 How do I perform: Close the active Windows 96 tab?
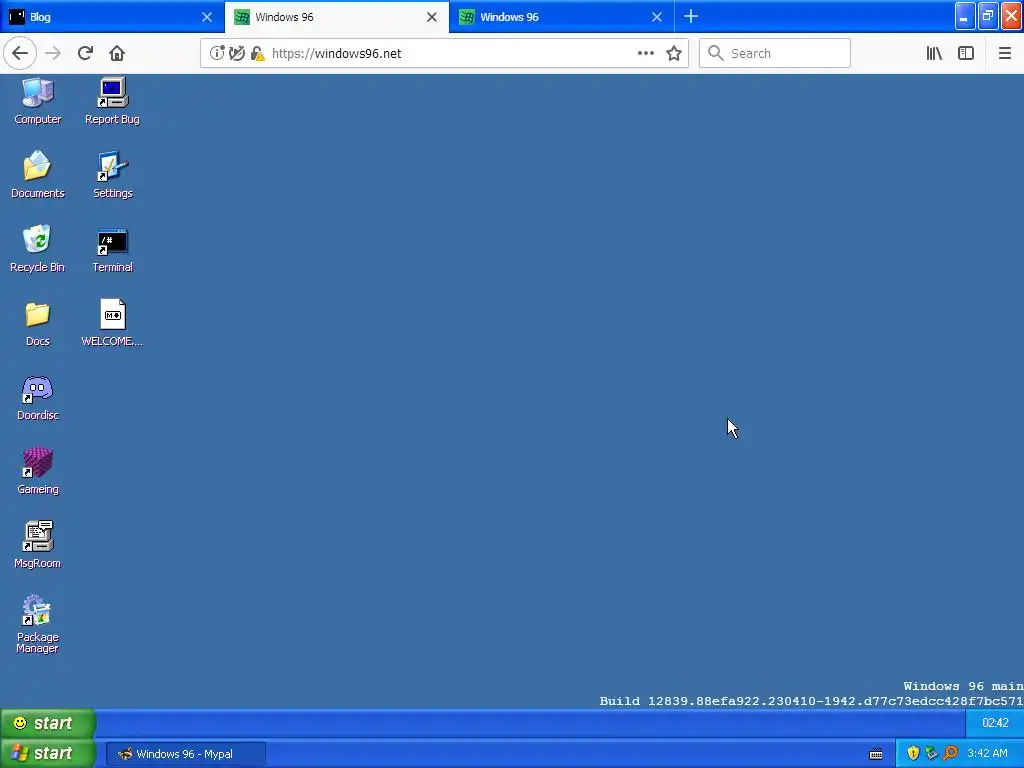point(432,17)
